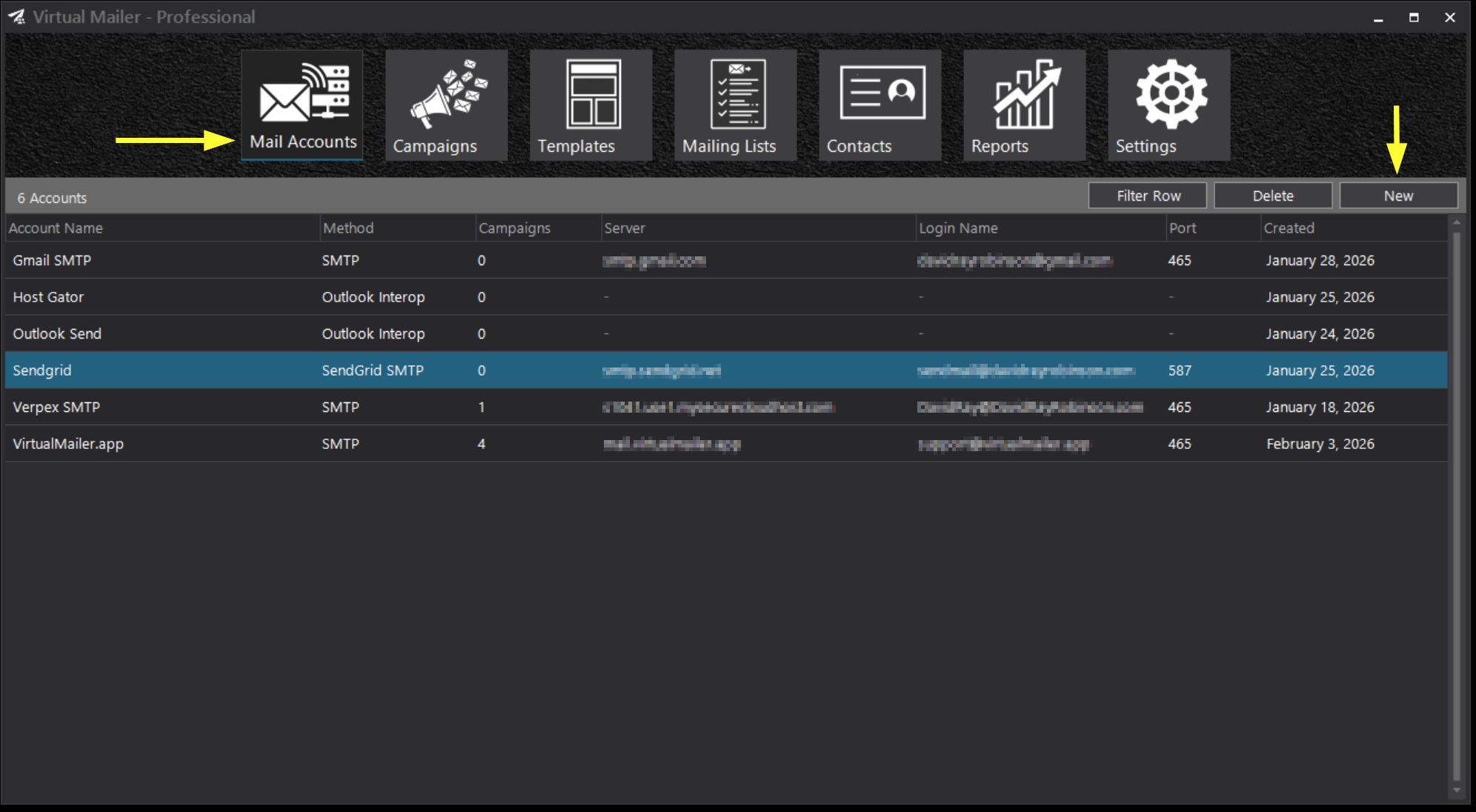Click Outlook Interop in Host Gator row
The width and height of the screenshot is (1476, 812).
373,297
